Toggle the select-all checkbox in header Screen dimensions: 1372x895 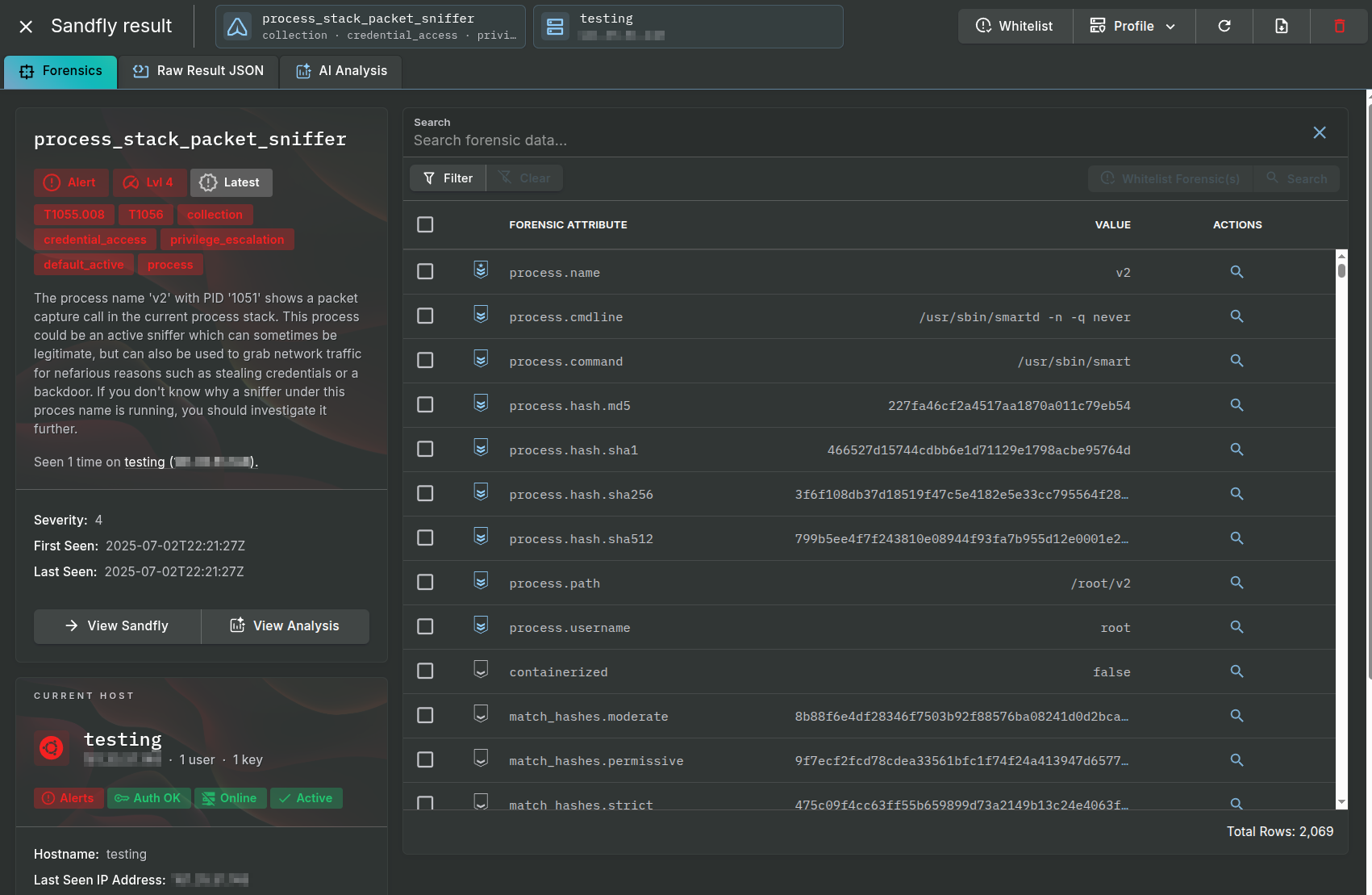pos(425,224)
